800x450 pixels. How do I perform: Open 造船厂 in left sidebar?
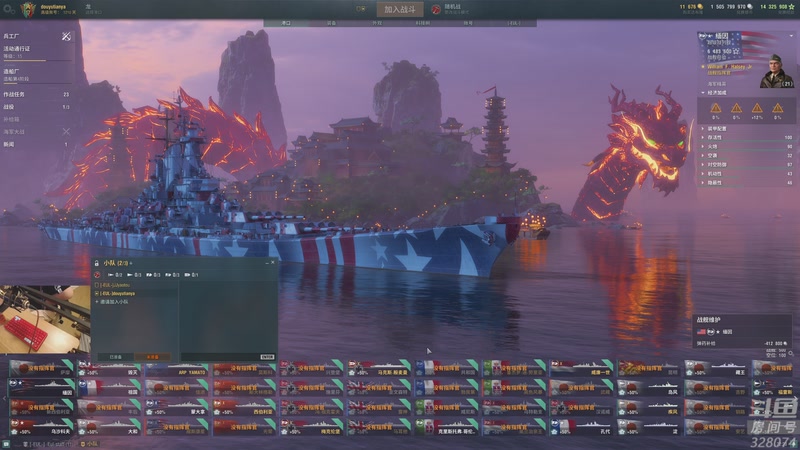coord(37,74)
